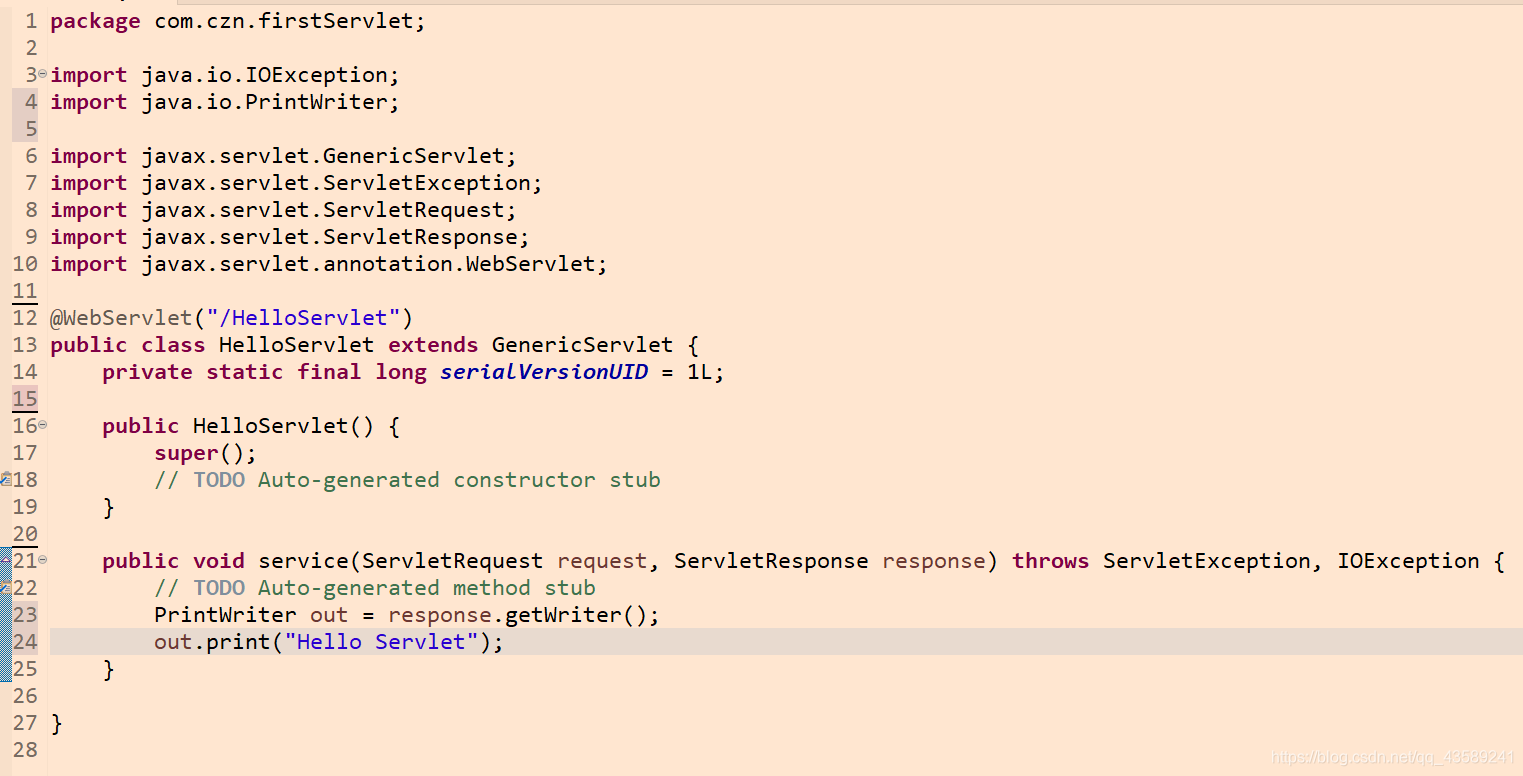Image resolution: width=1523 pixels, height=776 pixels.
Task: Click the @WebServlet annotation
Action: tap(121, 318)
